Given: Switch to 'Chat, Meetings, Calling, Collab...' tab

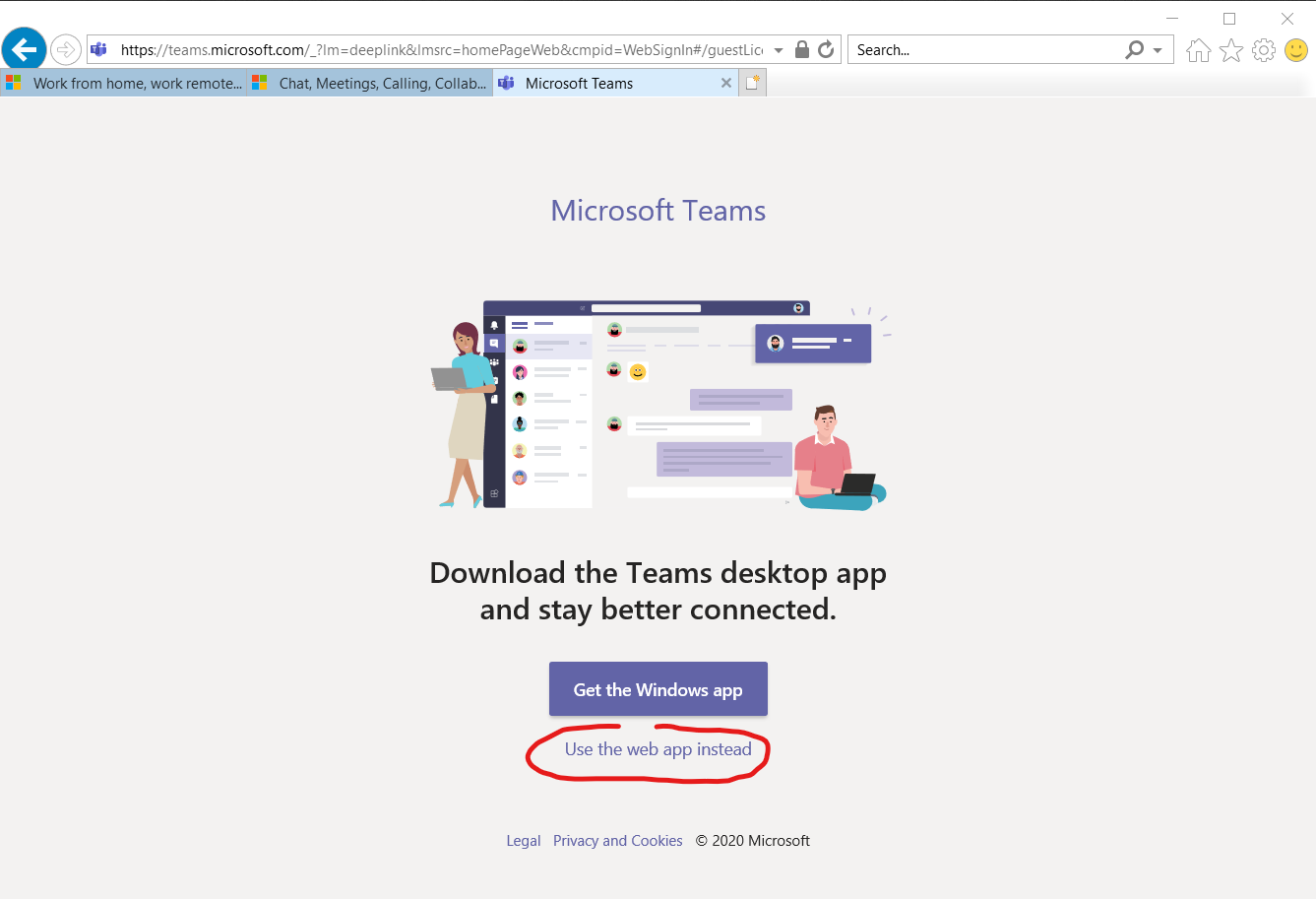Looking at the screenshot, I should click(369, 83).
